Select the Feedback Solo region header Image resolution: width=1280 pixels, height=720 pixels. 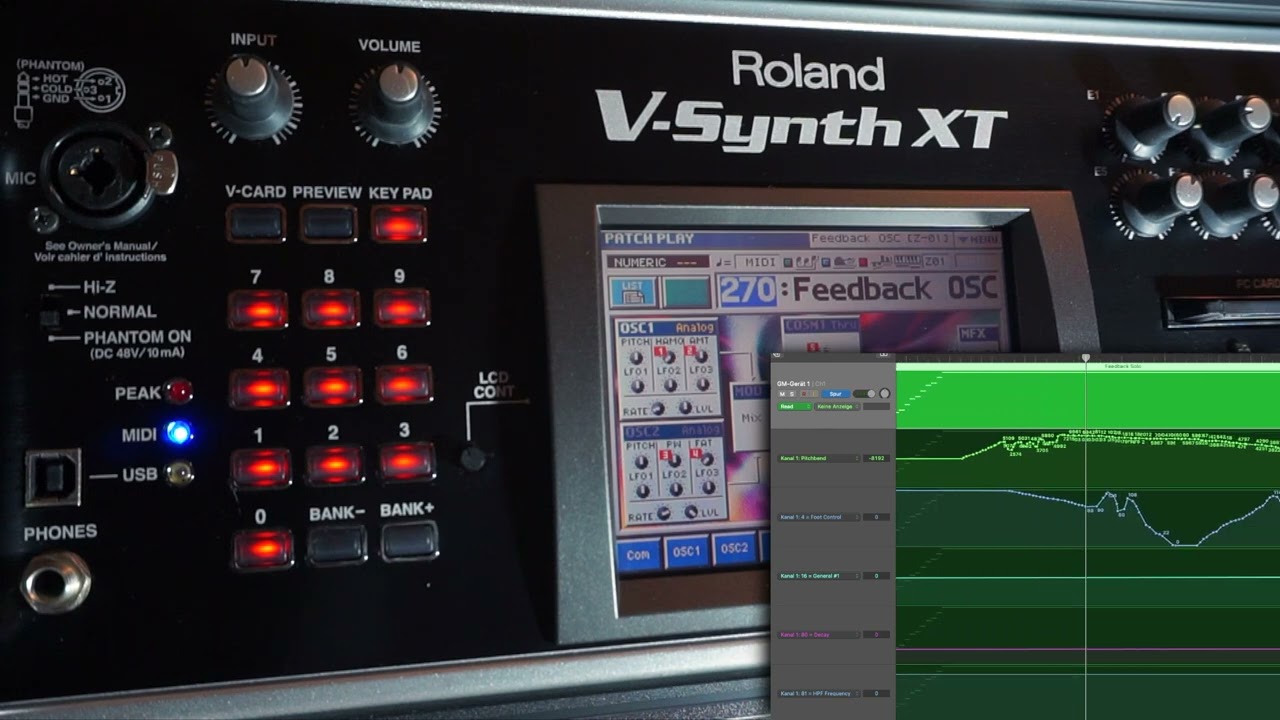tap(1088, 367)
